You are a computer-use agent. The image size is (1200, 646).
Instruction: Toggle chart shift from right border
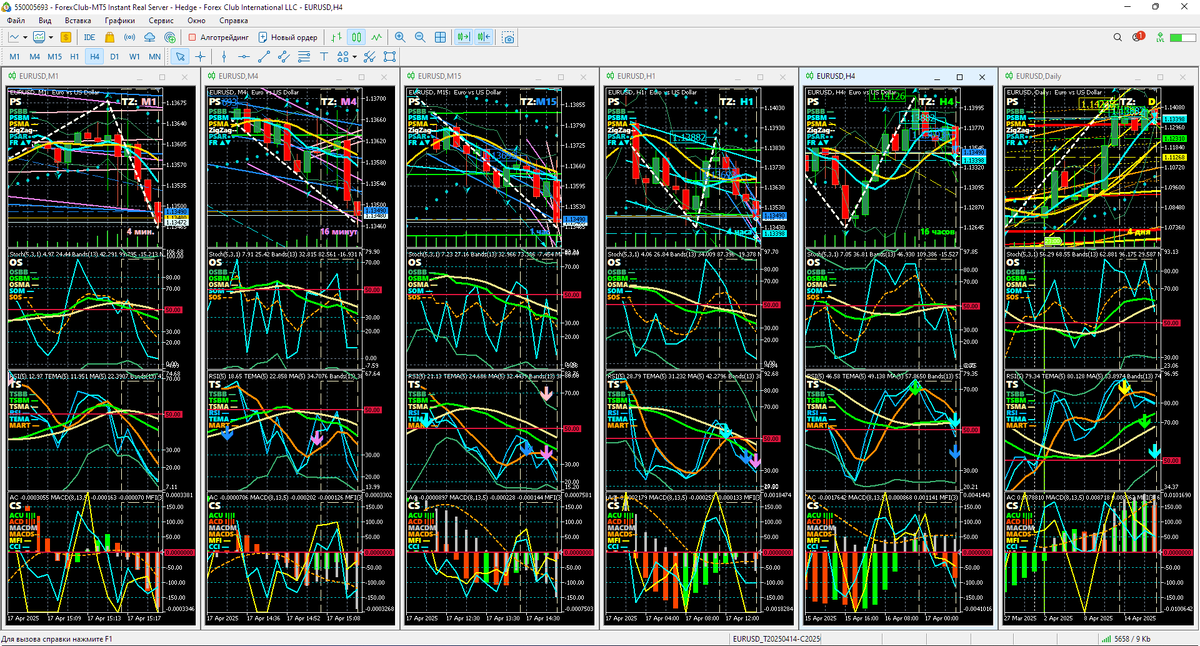(x=484, y=37)
